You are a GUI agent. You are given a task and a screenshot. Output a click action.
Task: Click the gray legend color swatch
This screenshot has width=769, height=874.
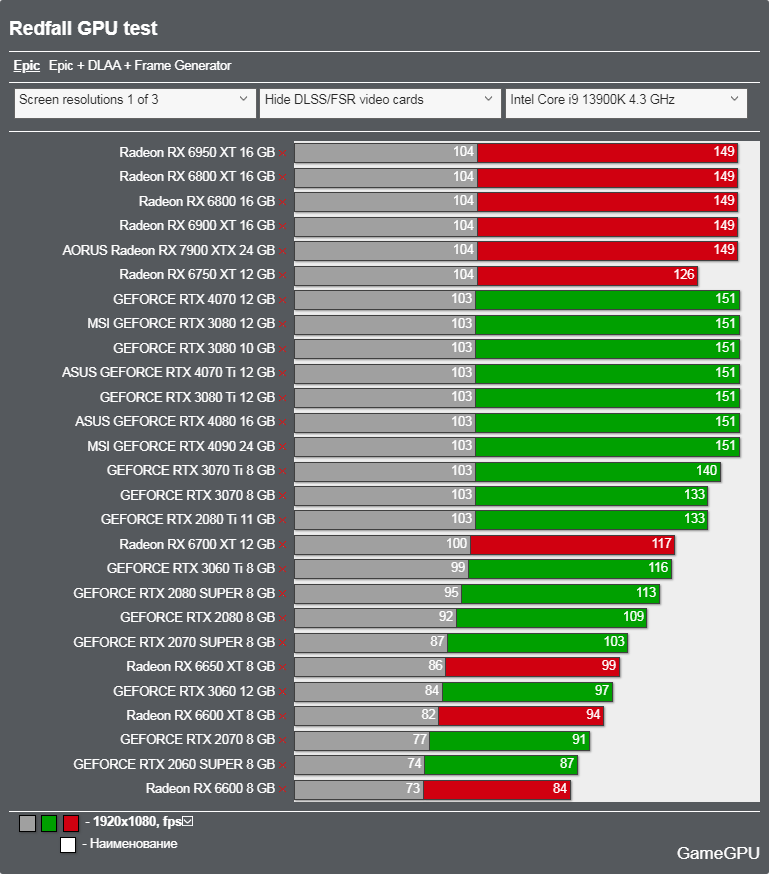coord(27,823)
